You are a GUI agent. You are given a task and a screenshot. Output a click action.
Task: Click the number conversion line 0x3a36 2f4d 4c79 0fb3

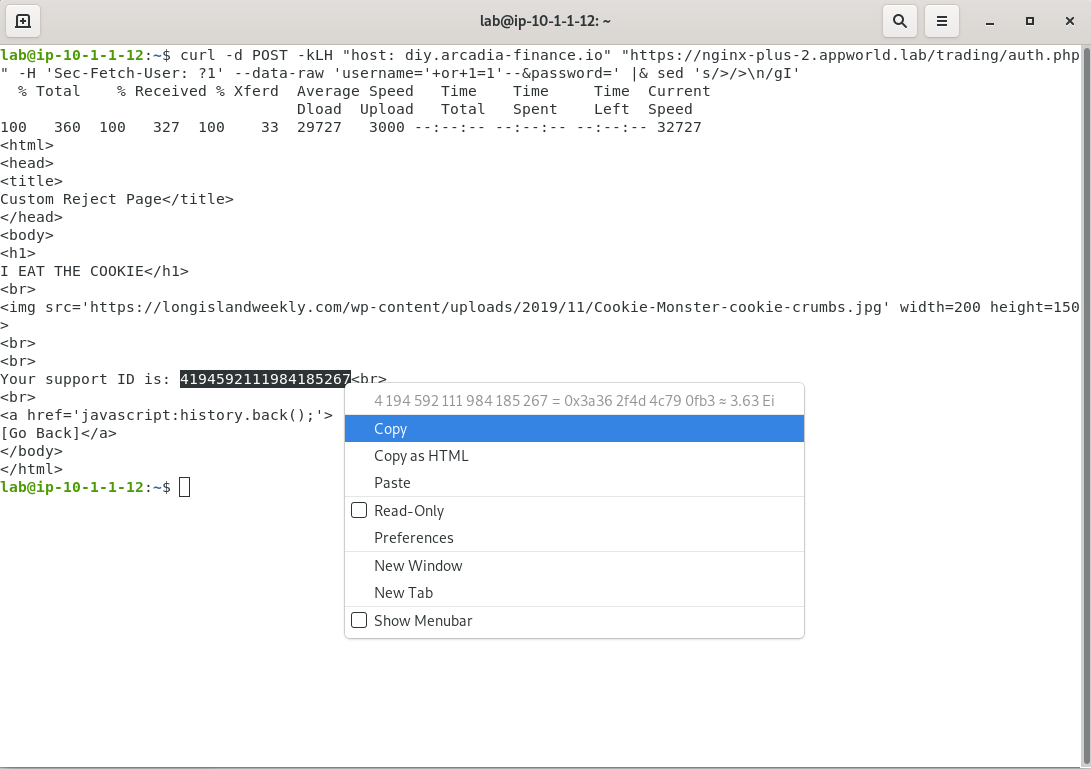(574, 401)
